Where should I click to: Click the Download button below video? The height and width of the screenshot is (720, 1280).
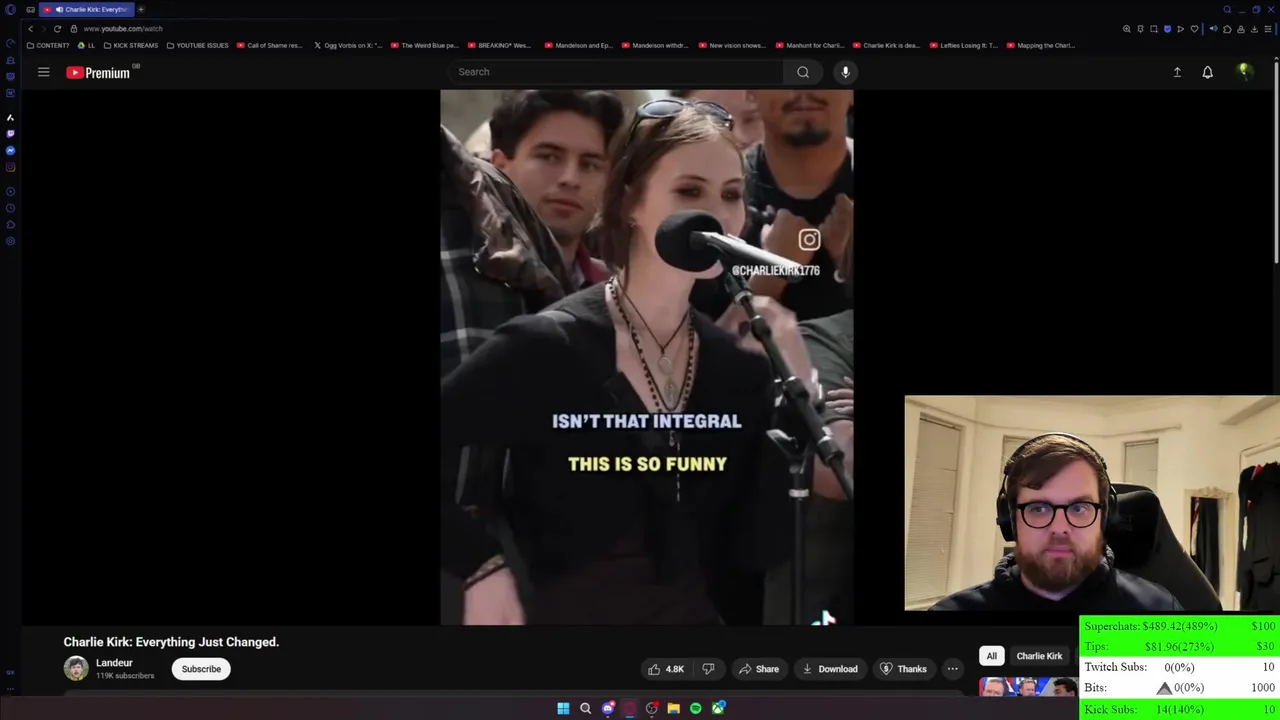pos(830,669)
